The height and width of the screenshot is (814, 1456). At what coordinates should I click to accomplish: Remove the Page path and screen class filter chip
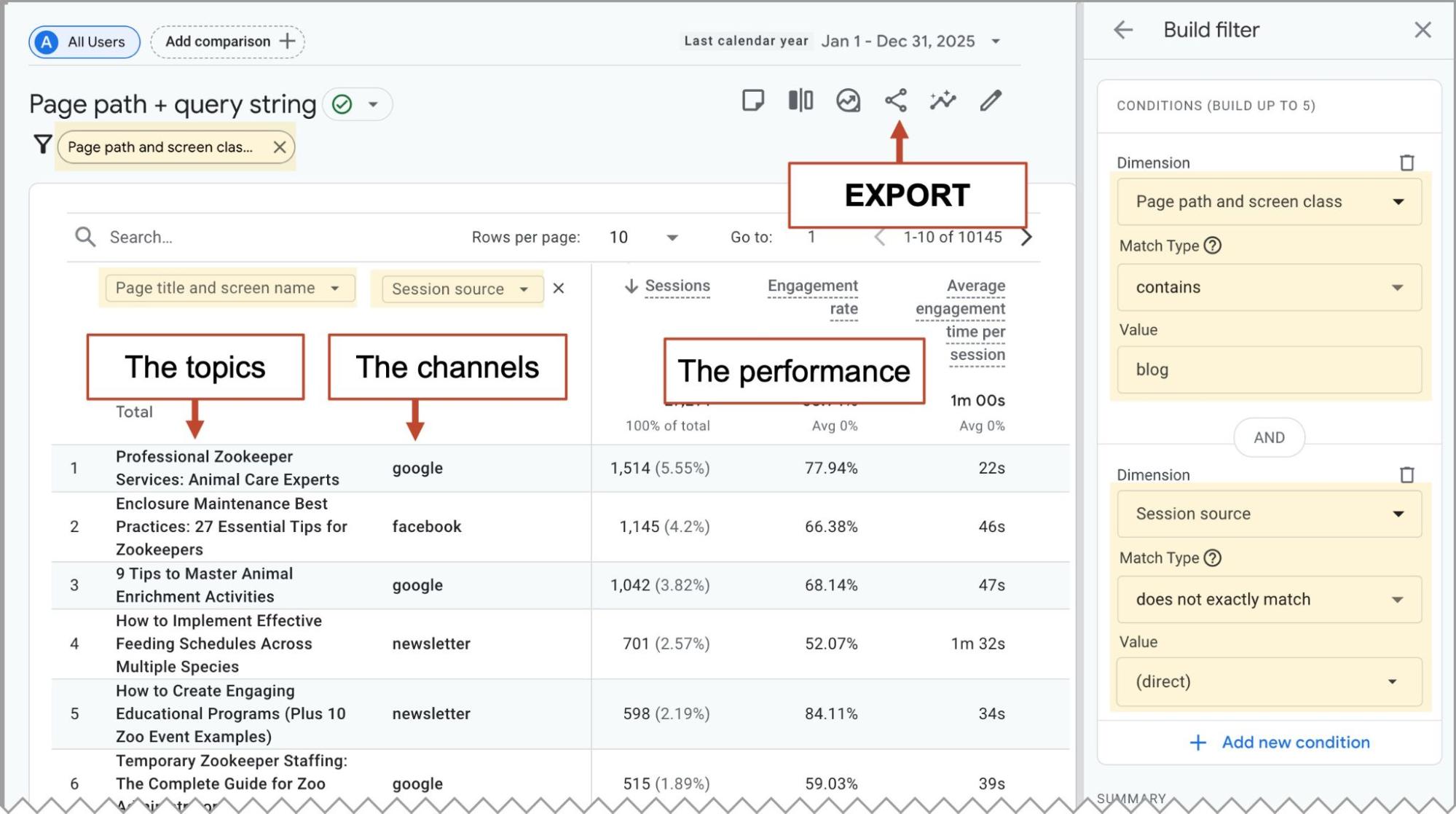(279, 147)
